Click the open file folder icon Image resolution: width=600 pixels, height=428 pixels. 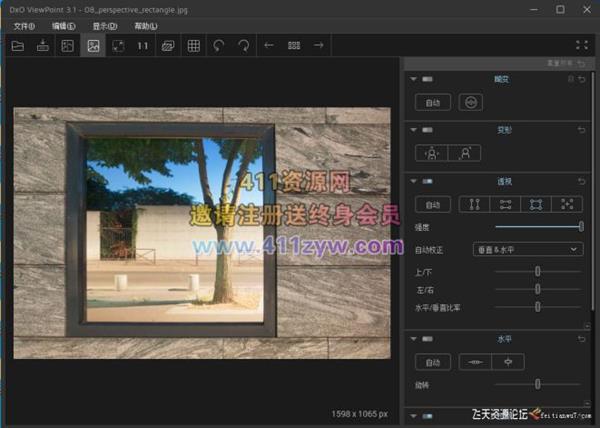(17, 46)
